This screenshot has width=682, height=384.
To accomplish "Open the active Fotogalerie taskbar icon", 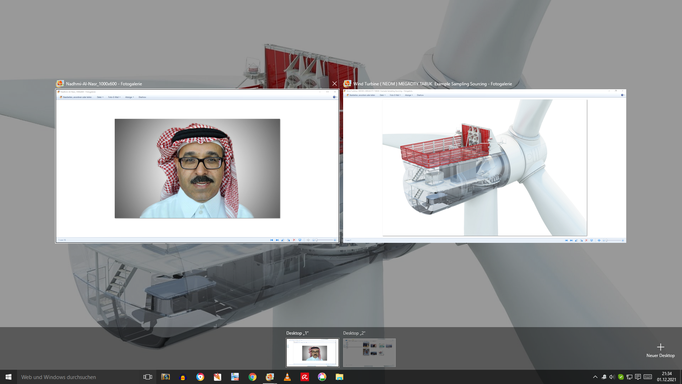I will point(270,377).
